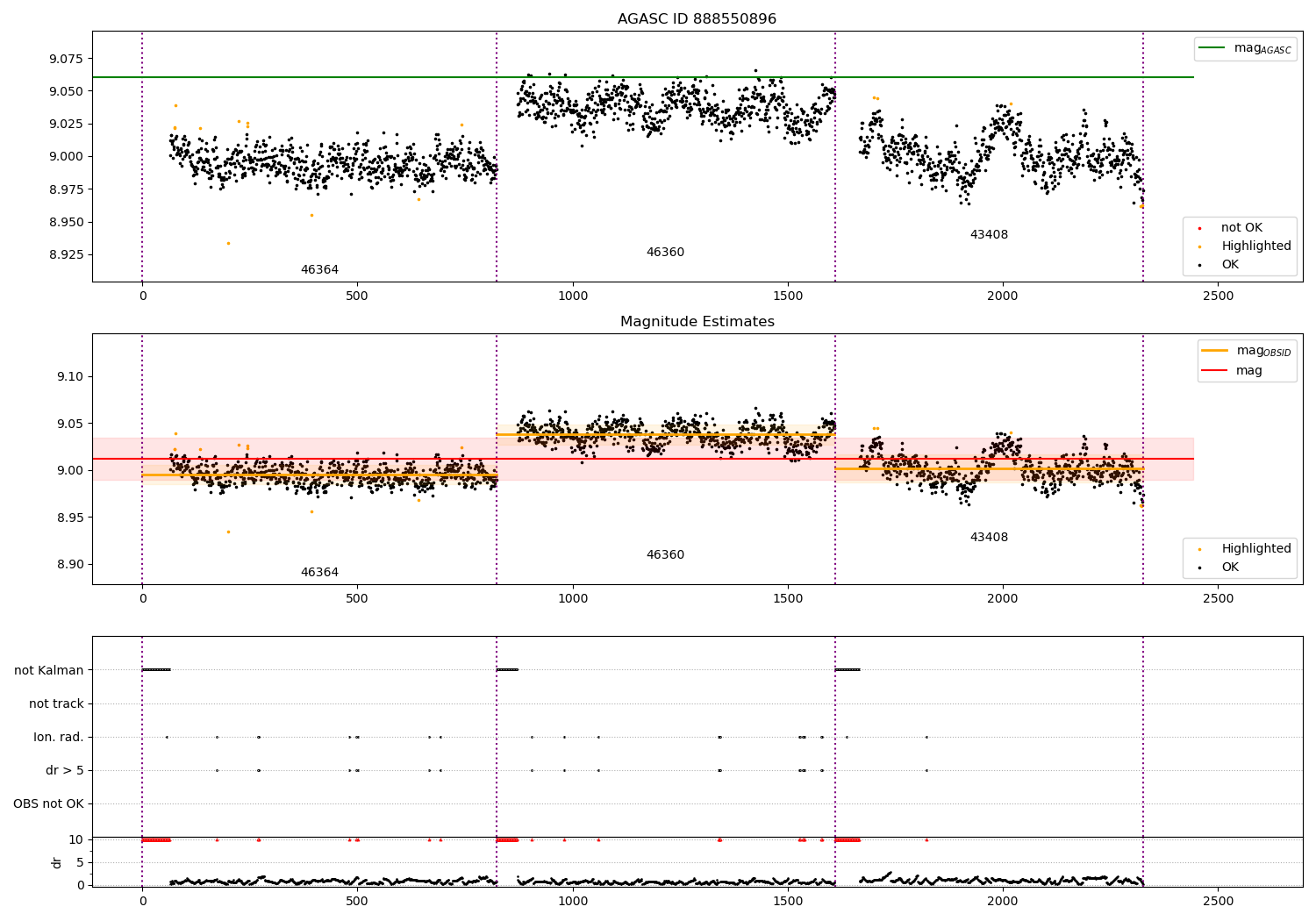The width and height of the screenshot is (1316, 921).
Task: Click the rotated 'dr' axis label
Action: tap(57, 862)
